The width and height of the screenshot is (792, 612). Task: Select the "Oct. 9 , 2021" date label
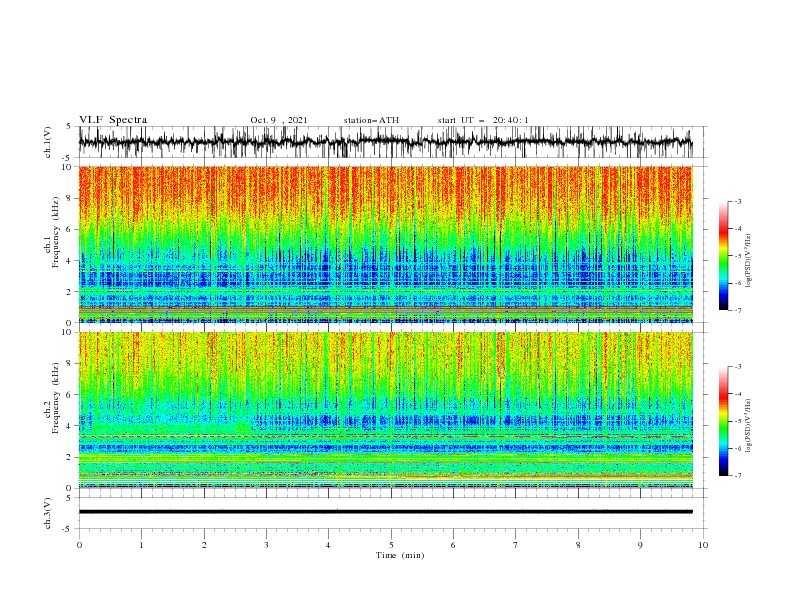pyautogui.click(x=279, y=120)
